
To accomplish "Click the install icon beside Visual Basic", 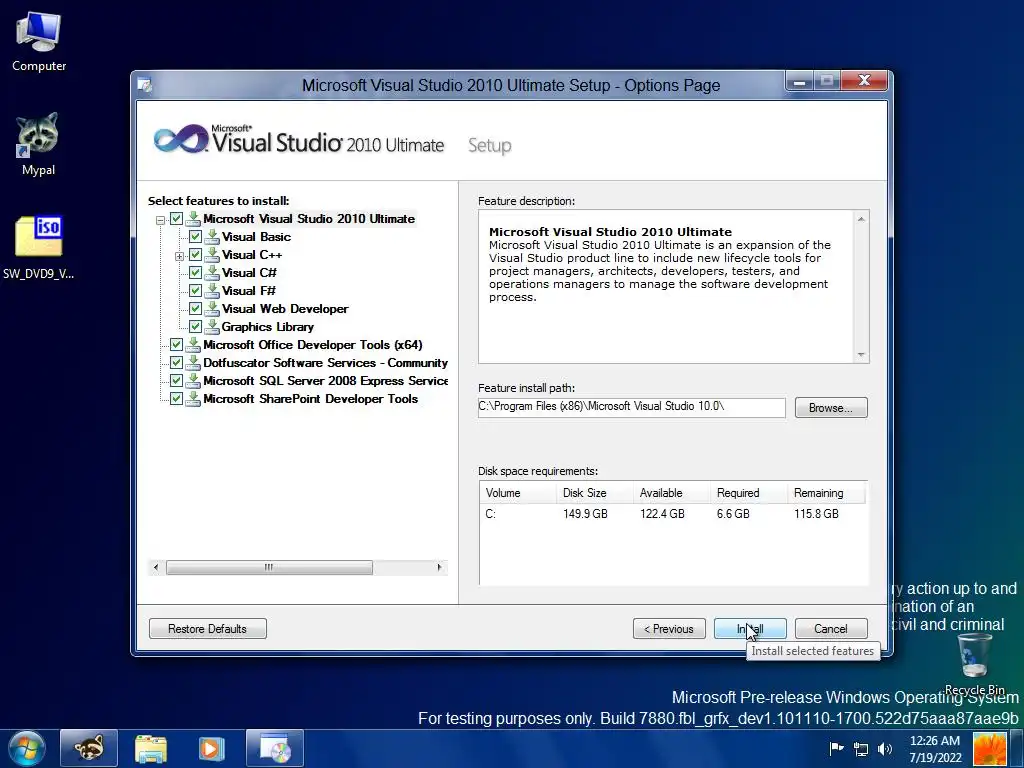I will (212, 236).
